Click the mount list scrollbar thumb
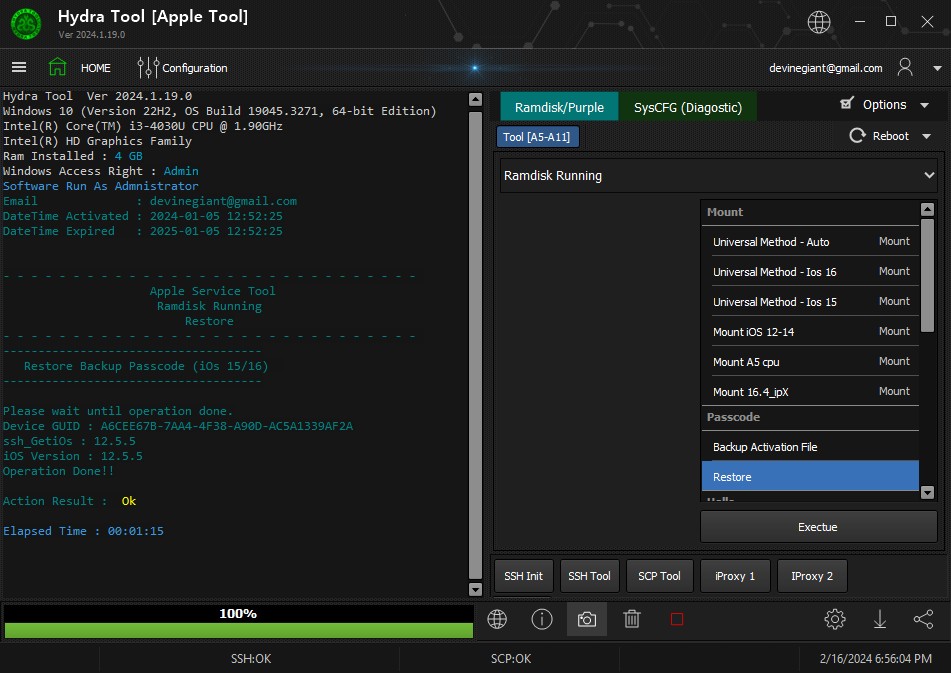 click(927, 275)
